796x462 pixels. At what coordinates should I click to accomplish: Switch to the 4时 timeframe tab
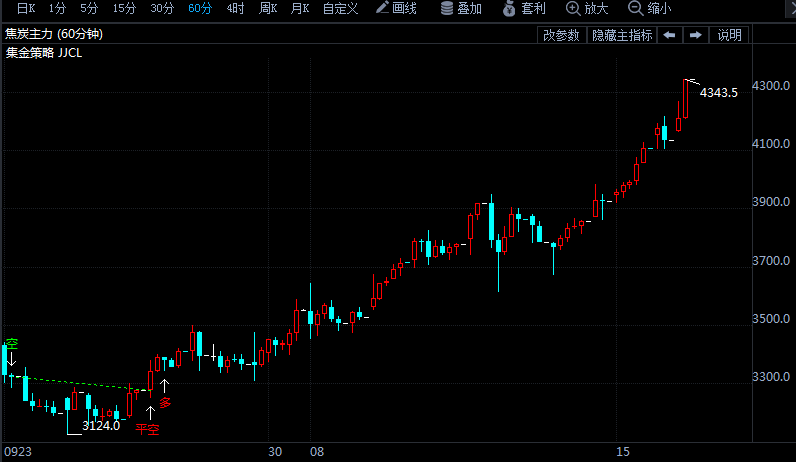pos(235,8)
